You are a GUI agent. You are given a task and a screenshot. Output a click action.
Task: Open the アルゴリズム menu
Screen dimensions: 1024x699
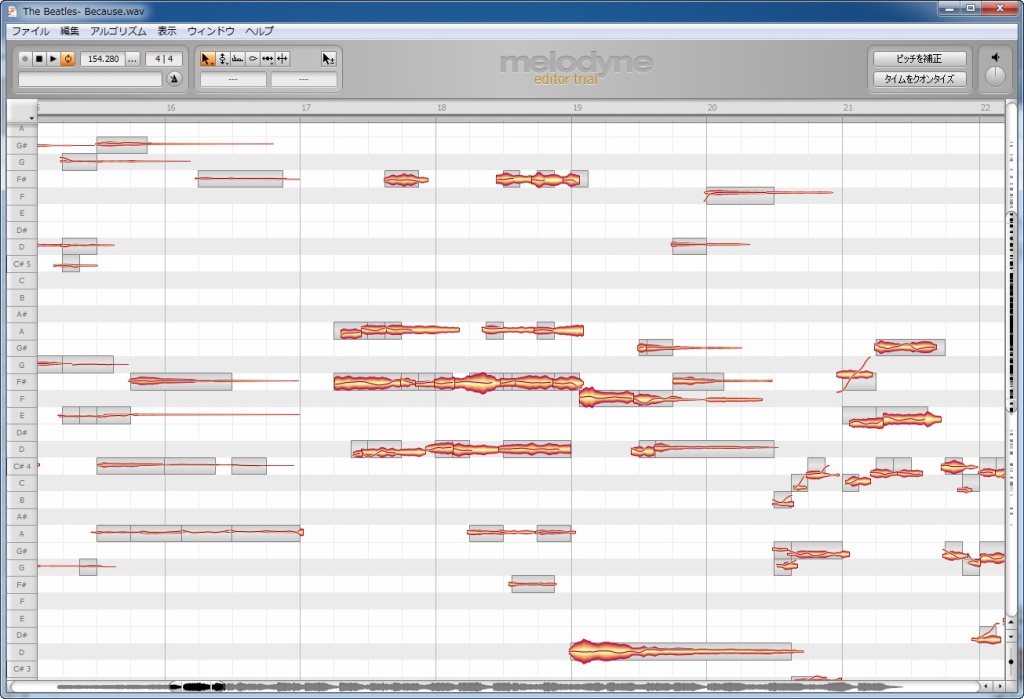coord(118,31)
